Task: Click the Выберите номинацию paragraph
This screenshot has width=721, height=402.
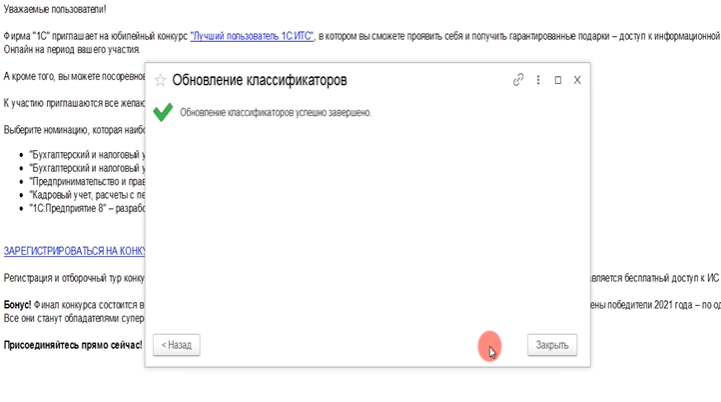Action: [74, 130]
